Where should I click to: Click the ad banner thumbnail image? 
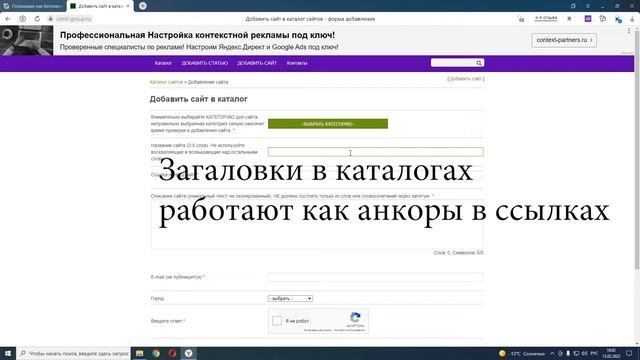(x=27, y=40)
